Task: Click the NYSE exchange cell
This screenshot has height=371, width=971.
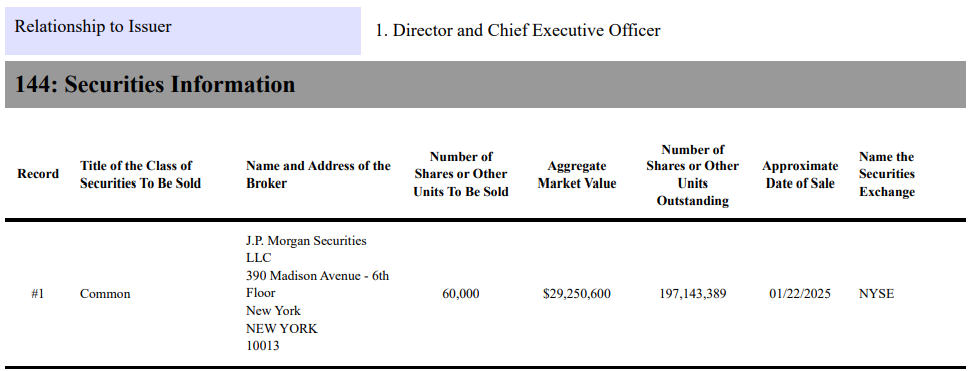Action: (876, 294)
